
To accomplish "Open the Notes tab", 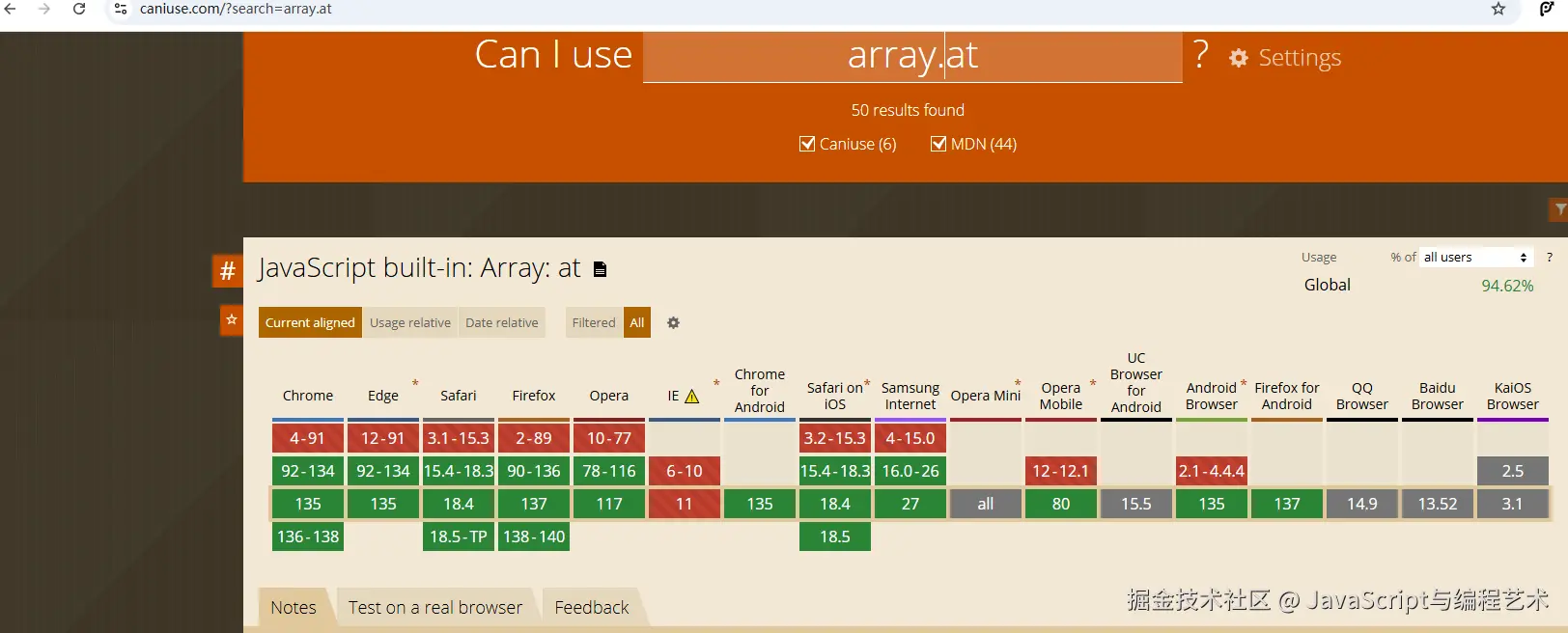I will coord(294,608).
